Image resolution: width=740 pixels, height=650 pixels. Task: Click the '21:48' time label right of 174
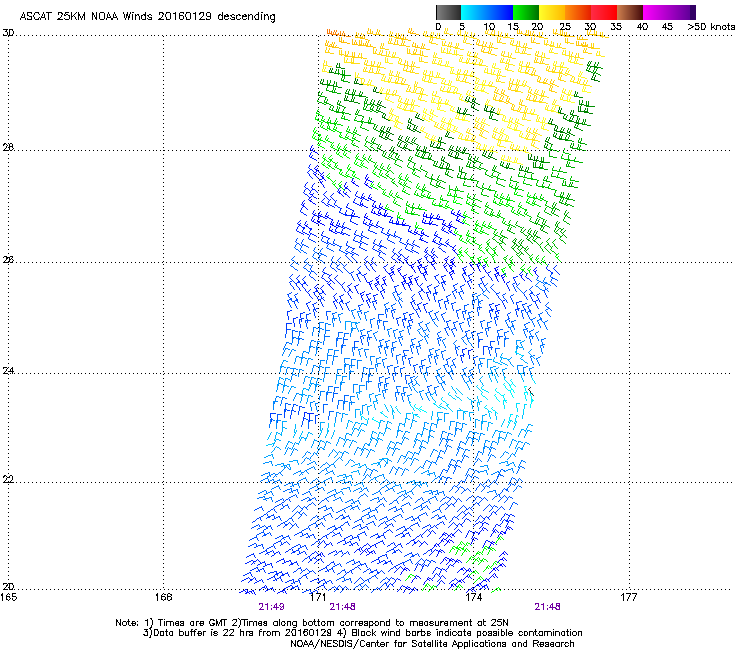pyautogui.click(x=547, y=607)
